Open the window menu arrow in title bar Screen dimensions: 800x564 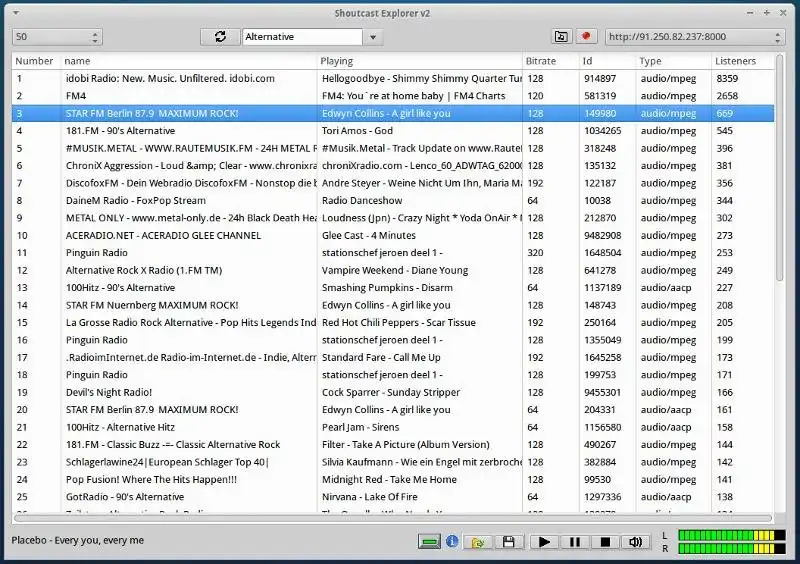pos(16,13)
